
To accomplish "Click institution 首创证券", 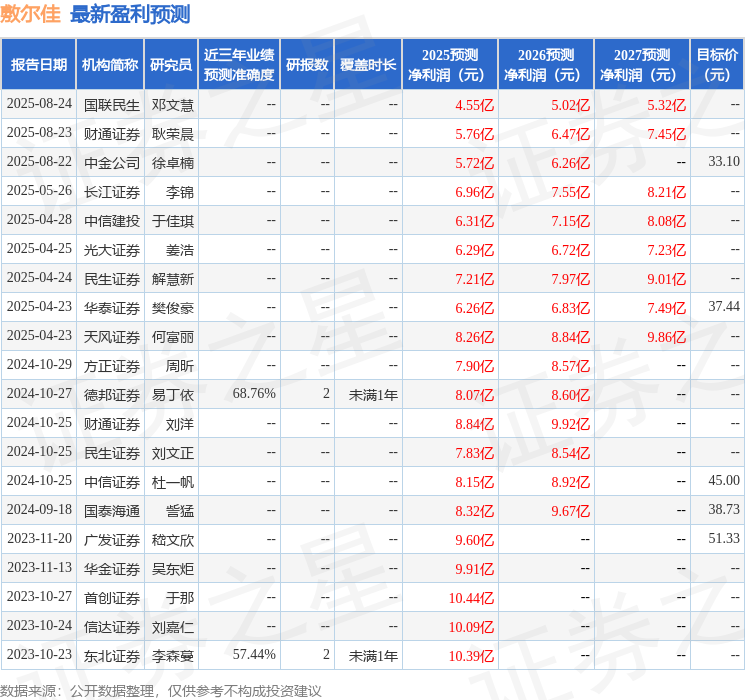I will (112, 598).
